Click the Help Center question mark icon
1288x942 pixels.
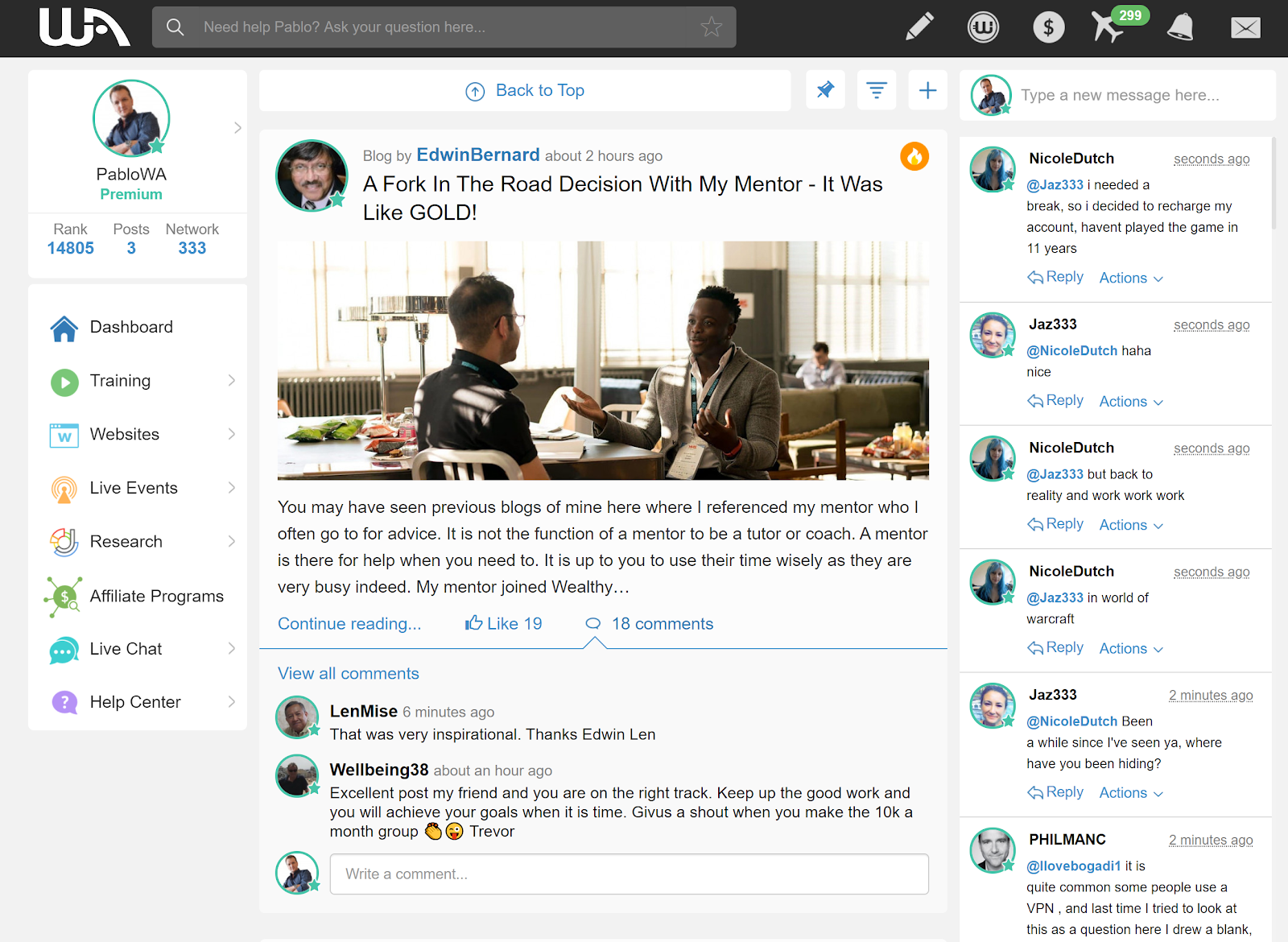pyautogui.click(x=64, y=703)
